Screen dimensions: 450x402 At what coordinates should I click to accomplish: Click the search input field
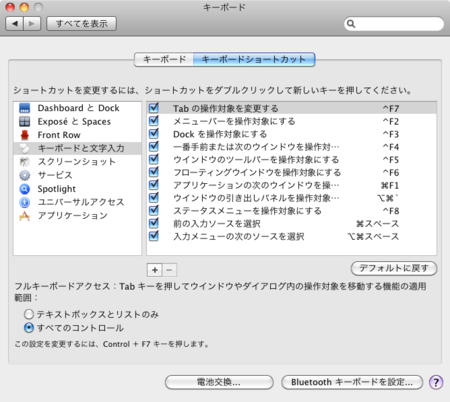click(394, 24)
